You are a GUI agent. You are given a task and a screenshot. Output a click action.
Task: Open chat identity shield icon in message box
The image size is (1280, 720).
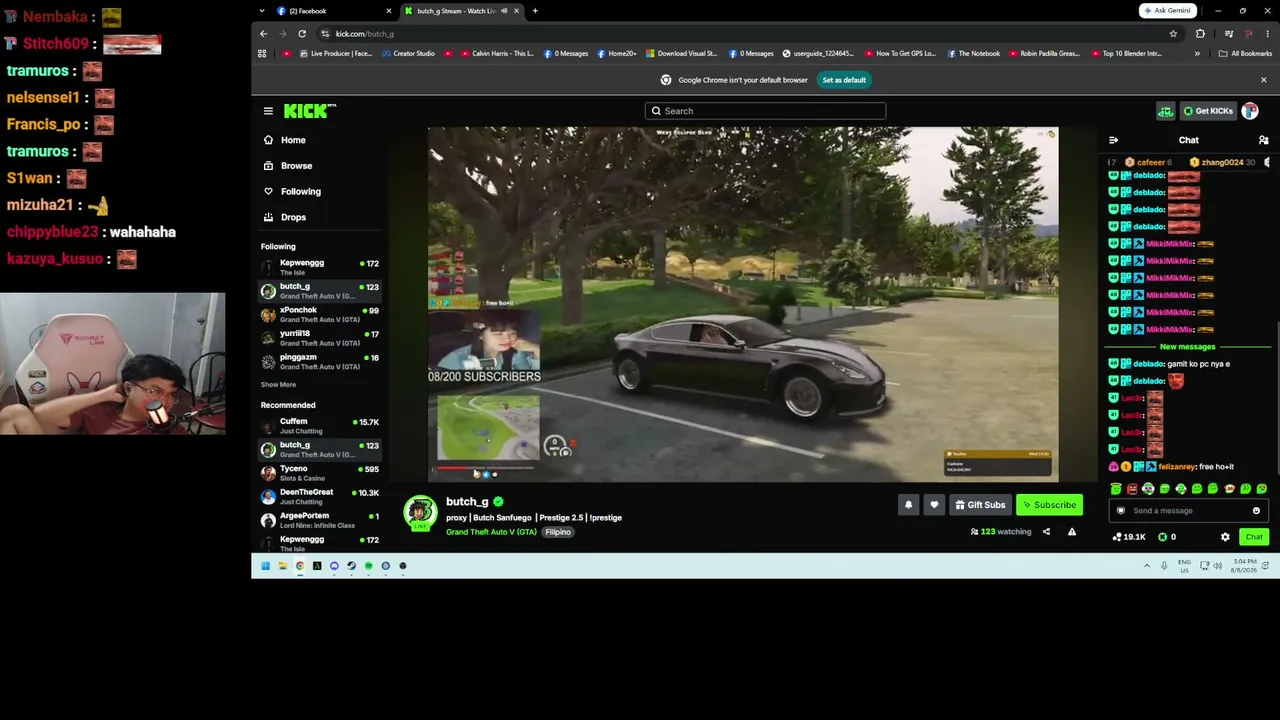tap(1121, 511)
